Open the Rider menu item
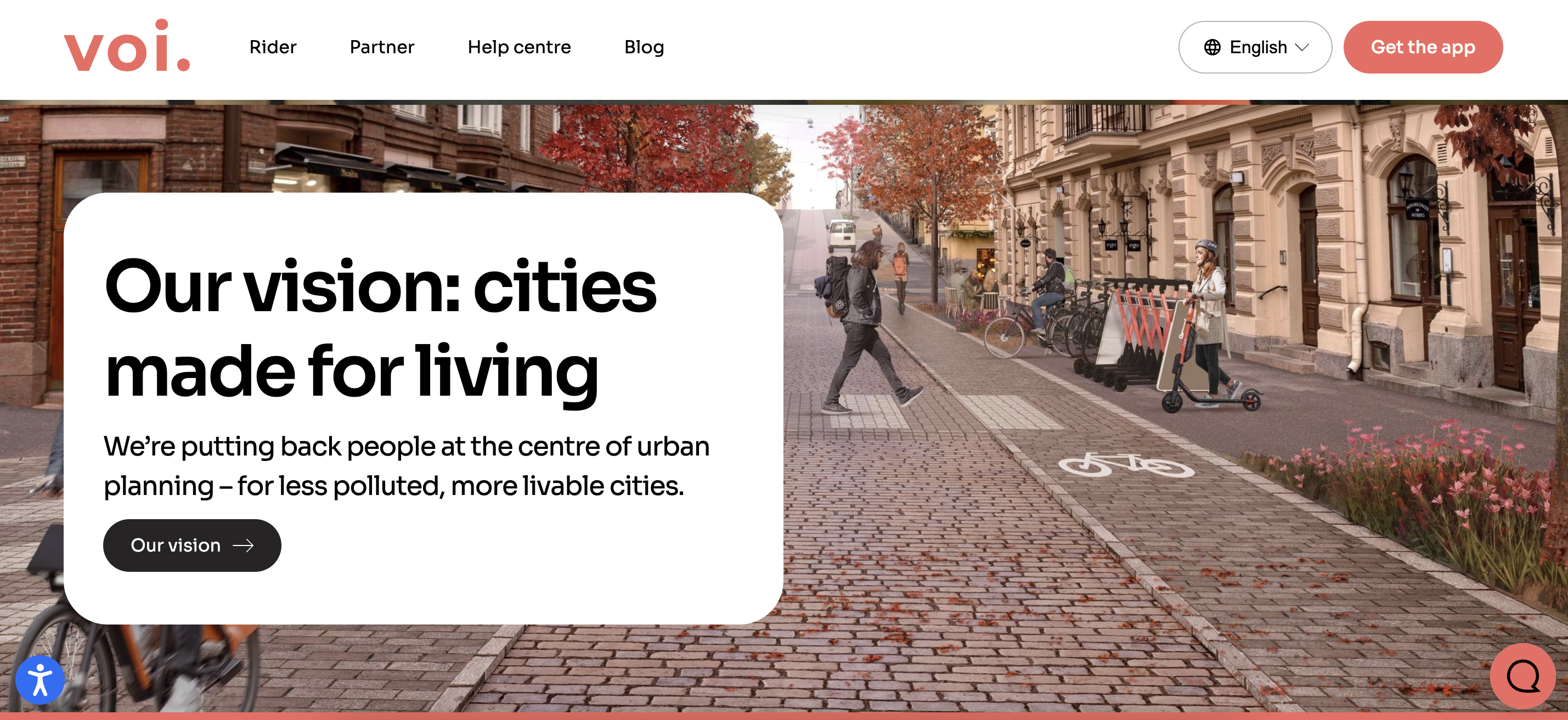This screenshot has height=720, width=1568. [273, 47]
